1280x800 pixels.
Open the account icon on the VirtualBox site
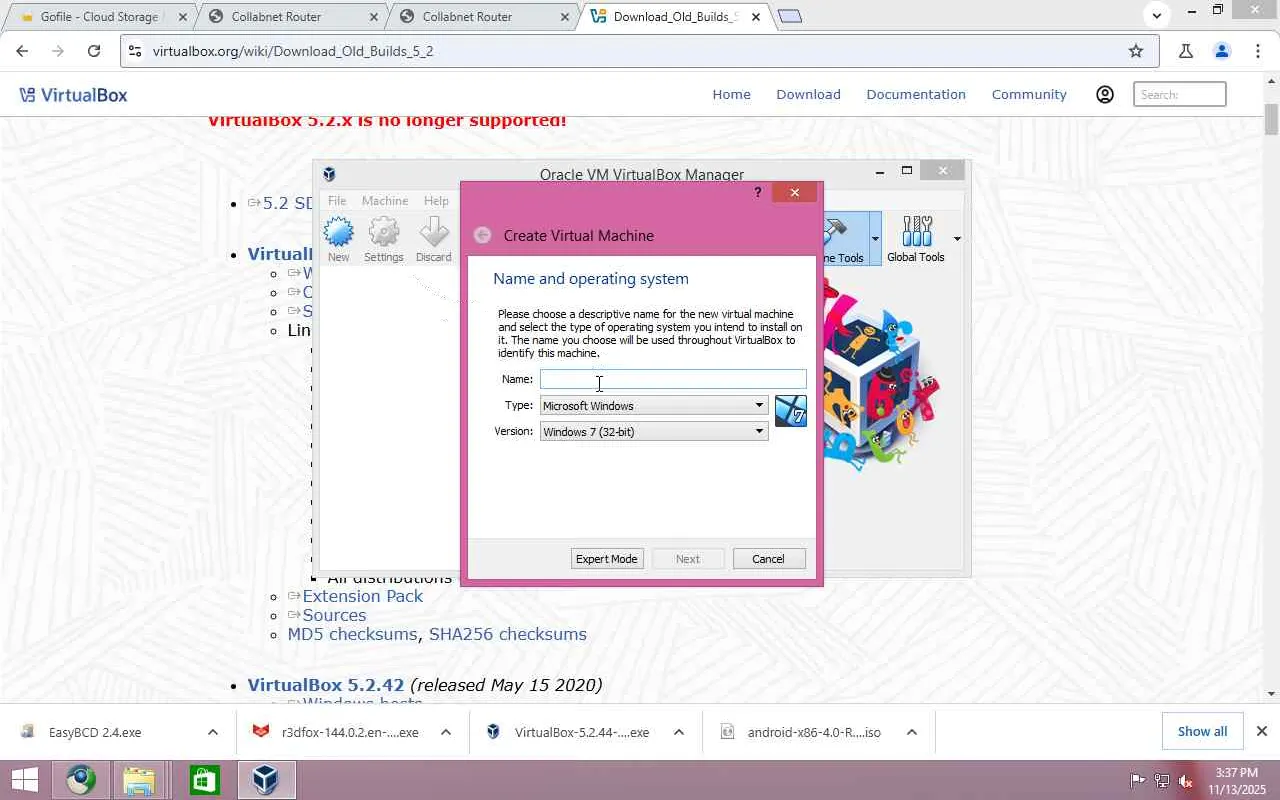click(x=1105, y=94)
